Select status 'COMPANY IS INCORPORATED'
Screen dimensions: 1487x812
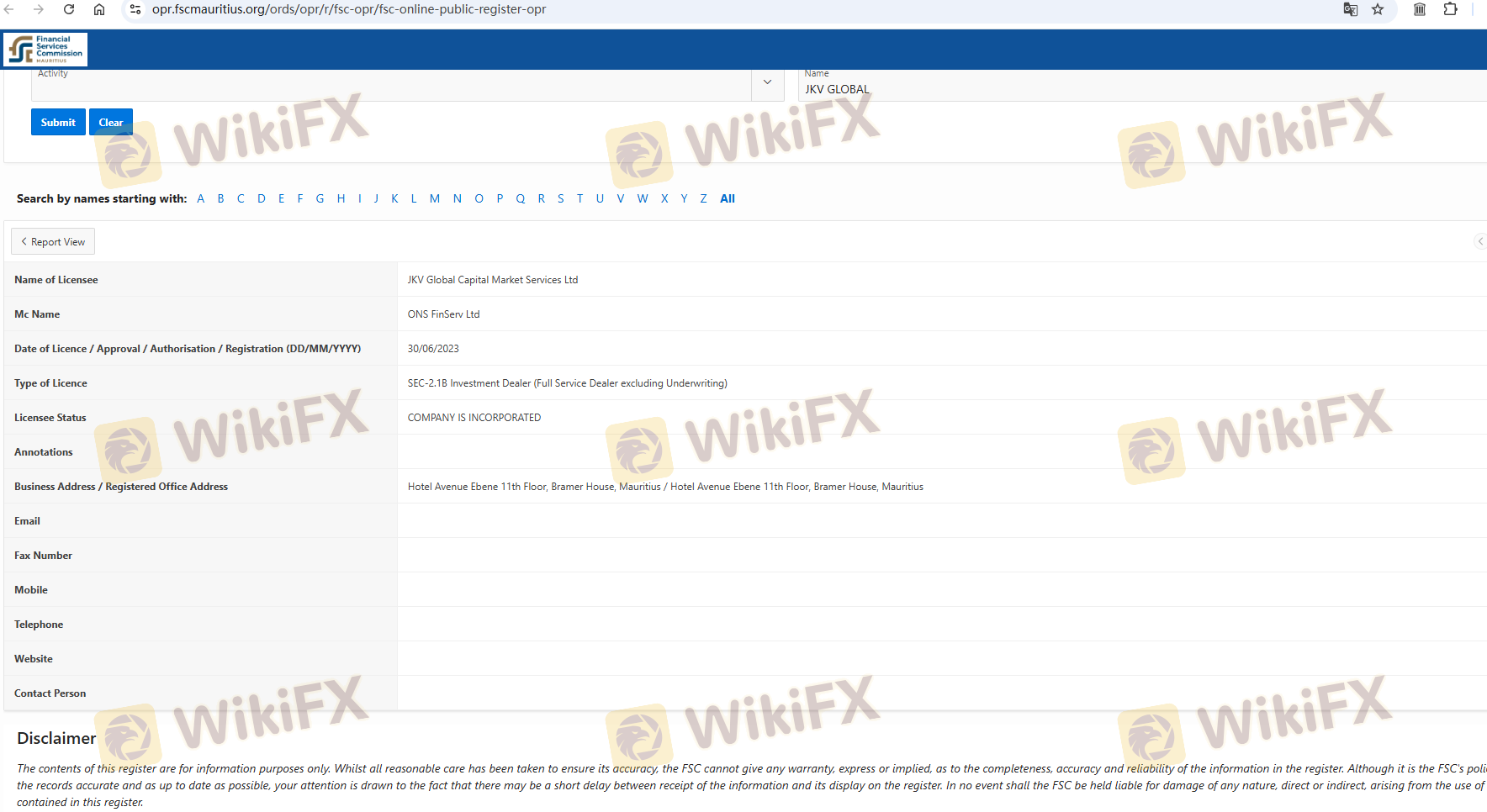474,418
